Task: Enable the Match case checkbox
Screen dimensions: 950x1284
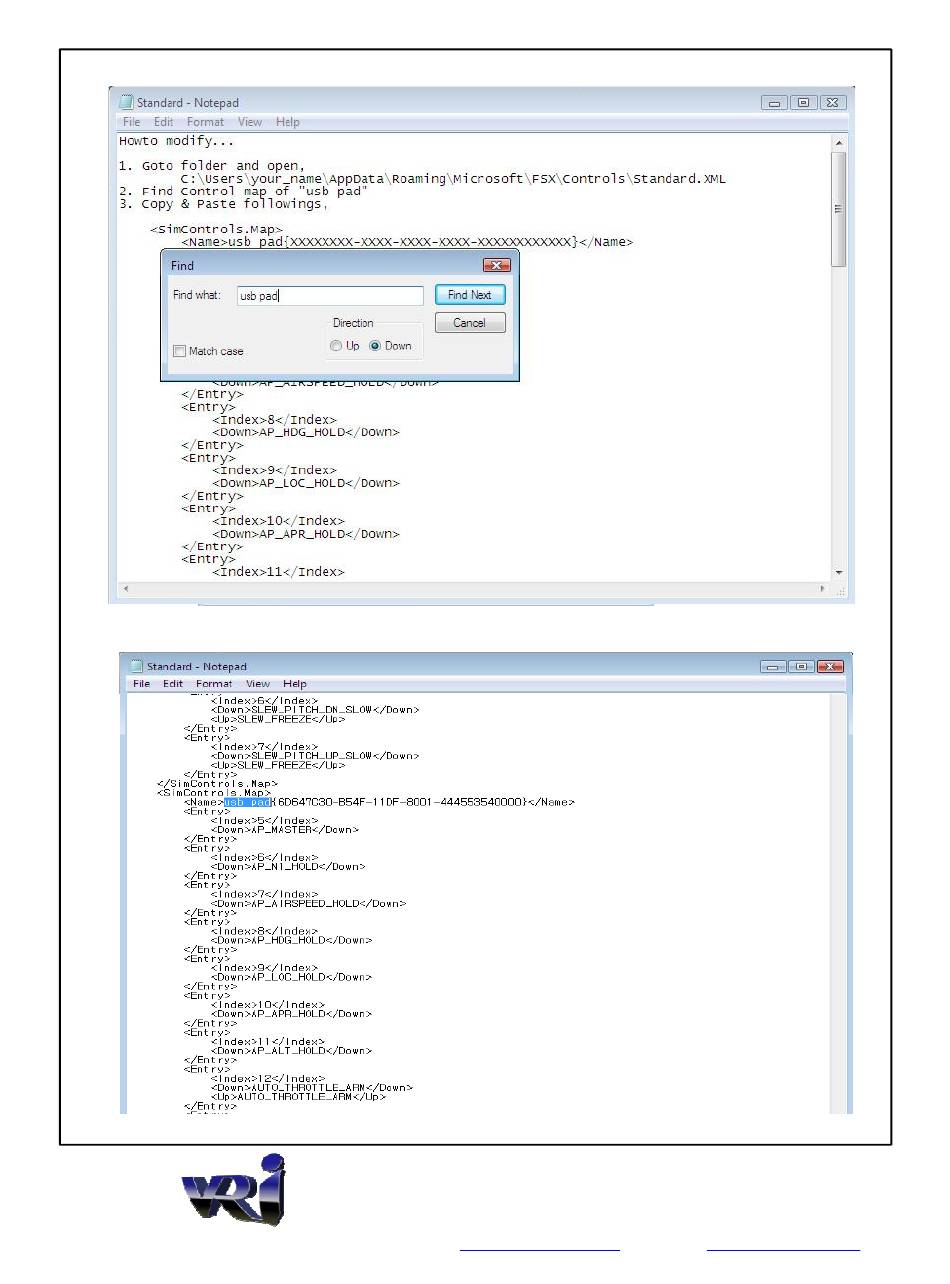Action: coord(179,351)
